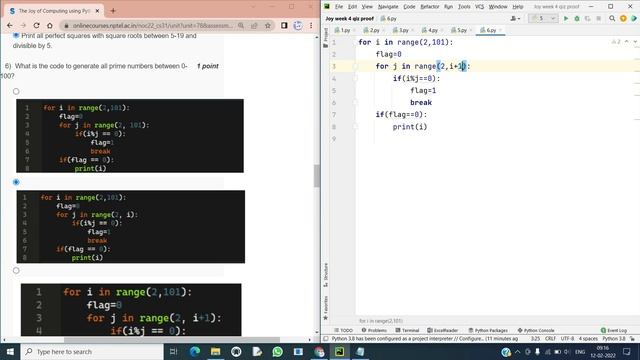640x360 pixels.
Task: Click the Windows Start button
Action: point(10,351)
